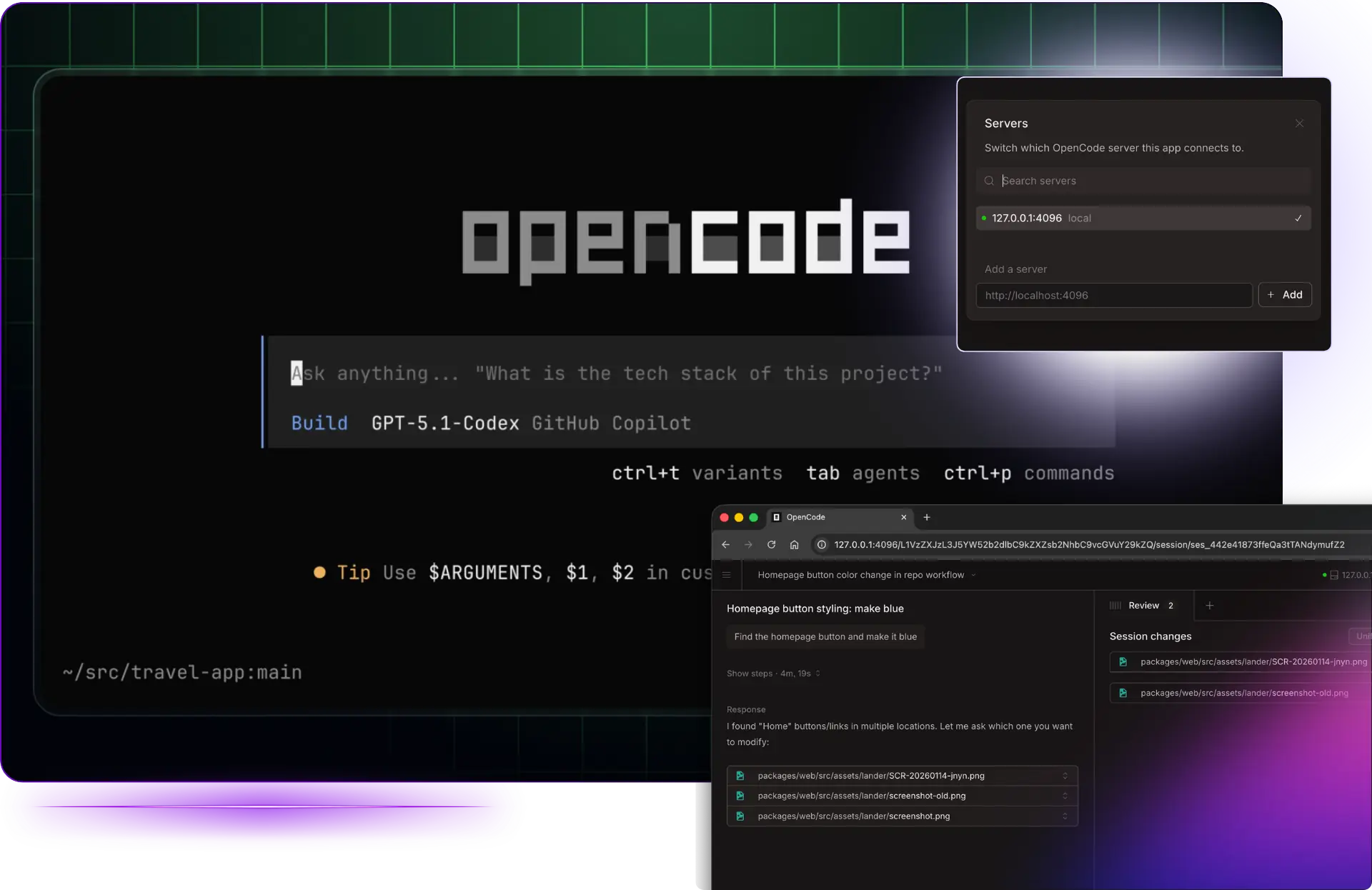
Task: Click the orange Tip bullet
Action: 319,572
